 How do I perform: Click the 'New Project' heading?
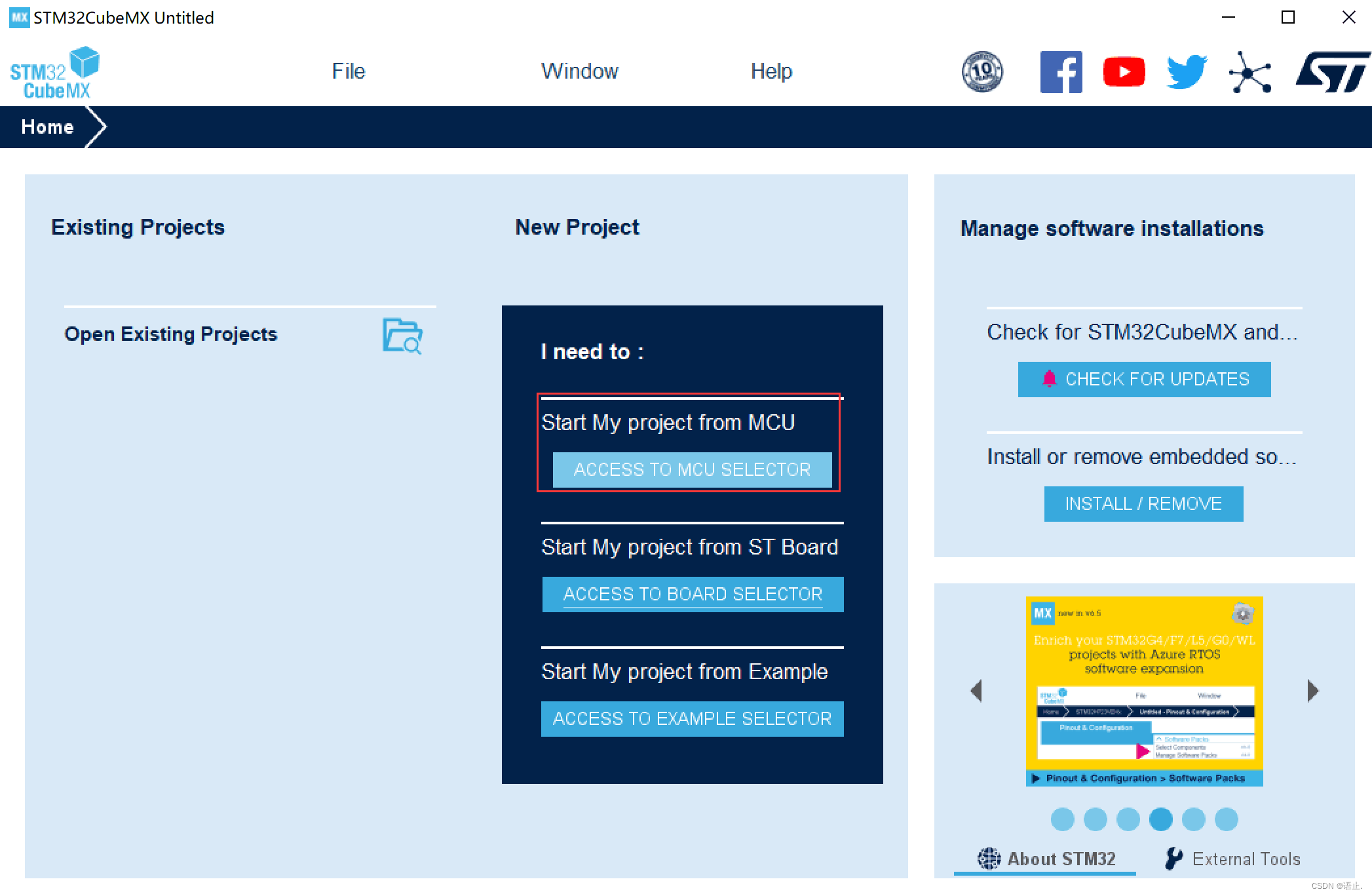coord(577,227)
